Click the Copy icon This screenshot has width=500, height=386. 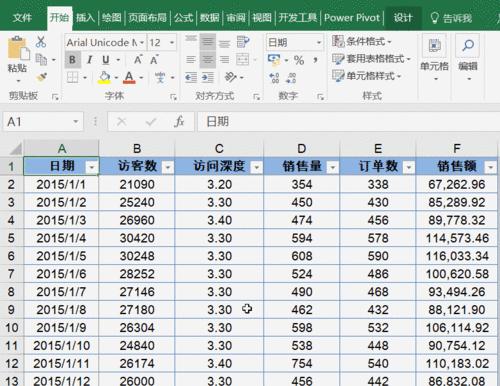tap(41, 60)
